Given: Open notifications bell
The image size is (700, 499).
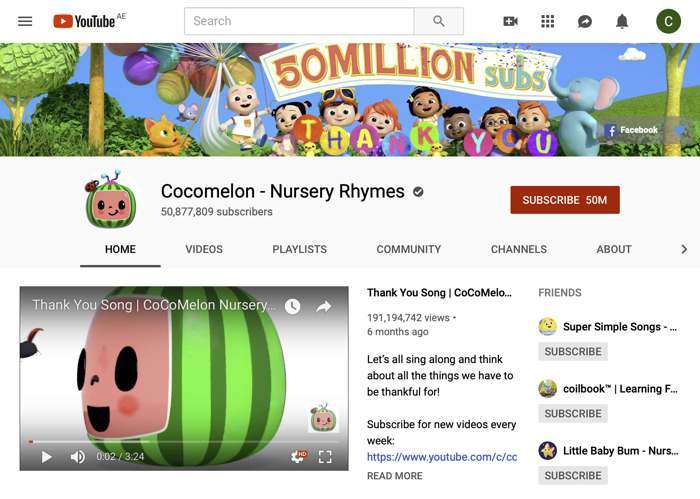Looking at the screenshot, I should point(622,21).
